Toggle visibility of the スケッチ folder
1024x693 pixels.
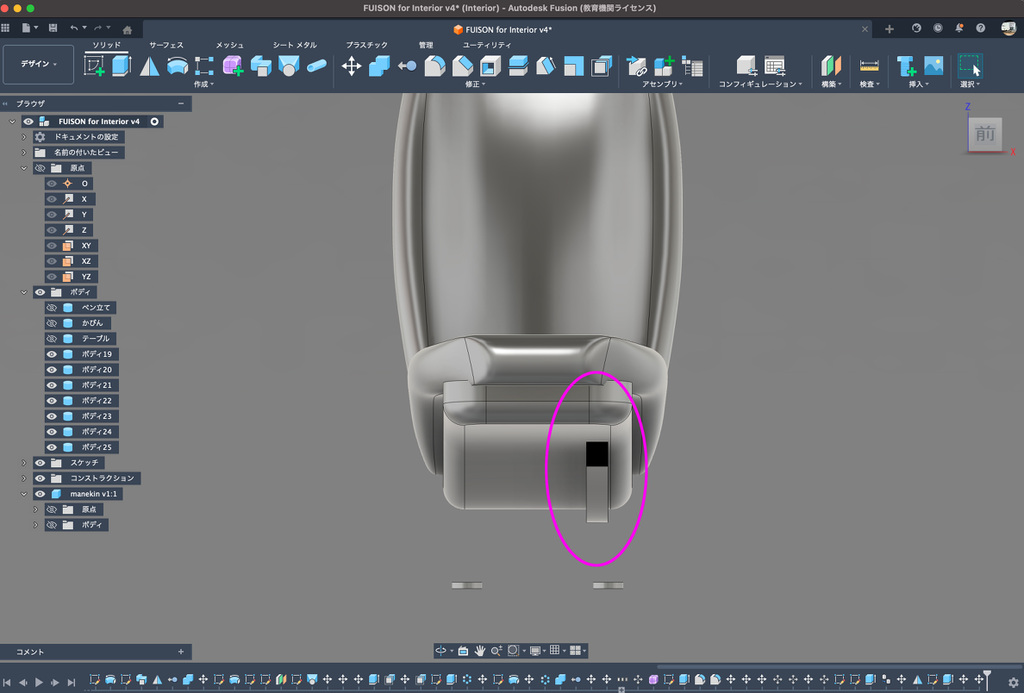click(40, 463)
